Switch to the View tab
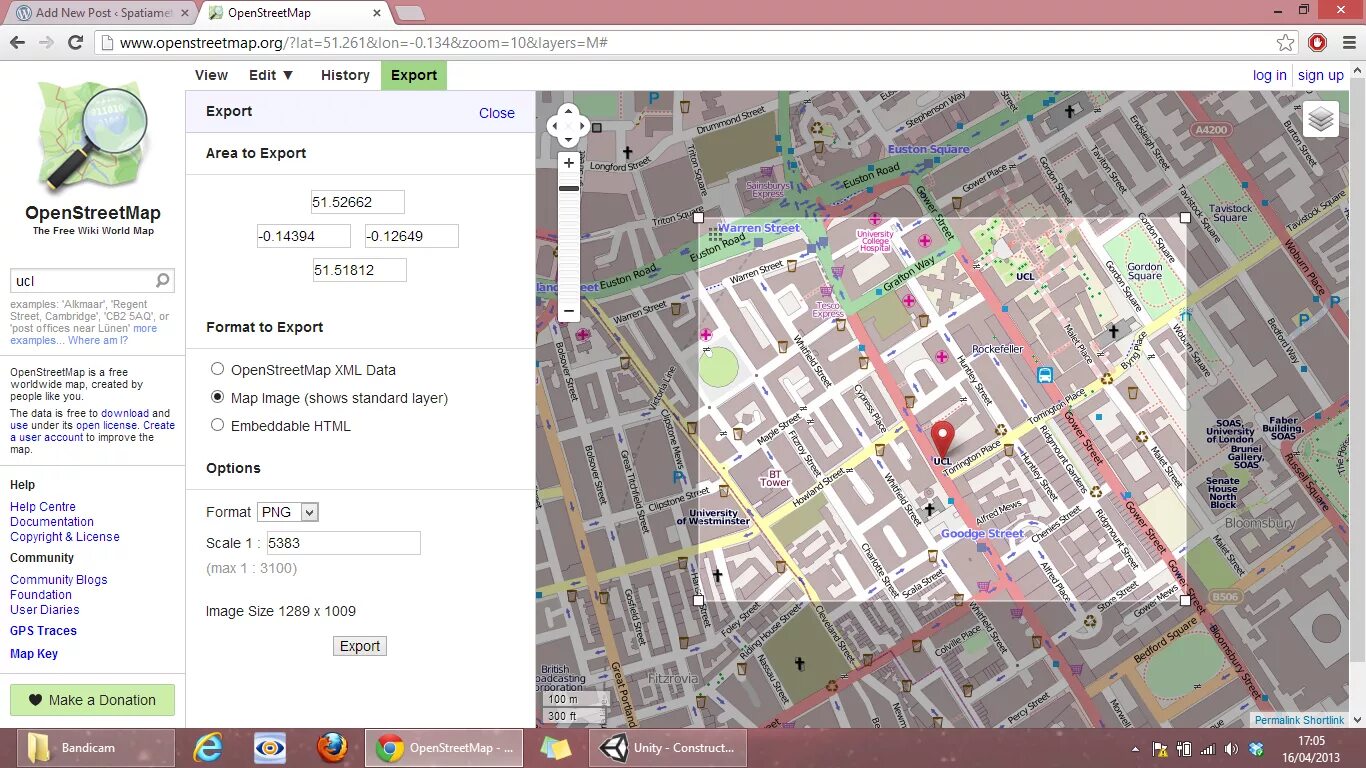 (x=211, y=75)
